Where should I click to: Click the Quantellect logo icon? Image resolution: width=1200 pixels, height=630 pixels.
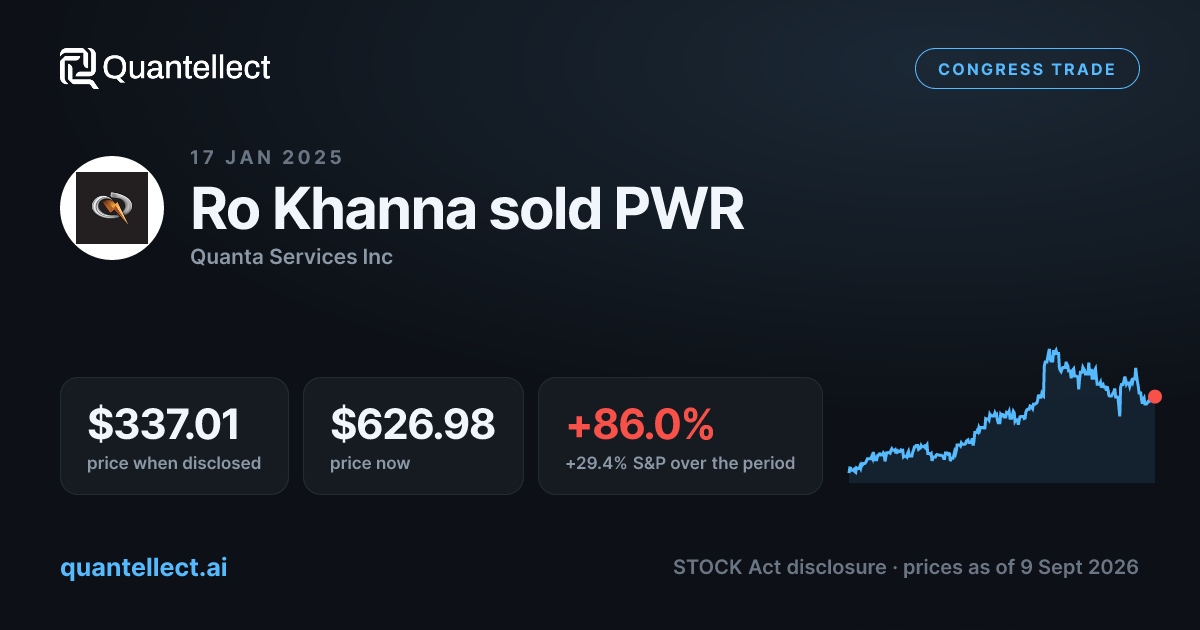click(79, 68)
